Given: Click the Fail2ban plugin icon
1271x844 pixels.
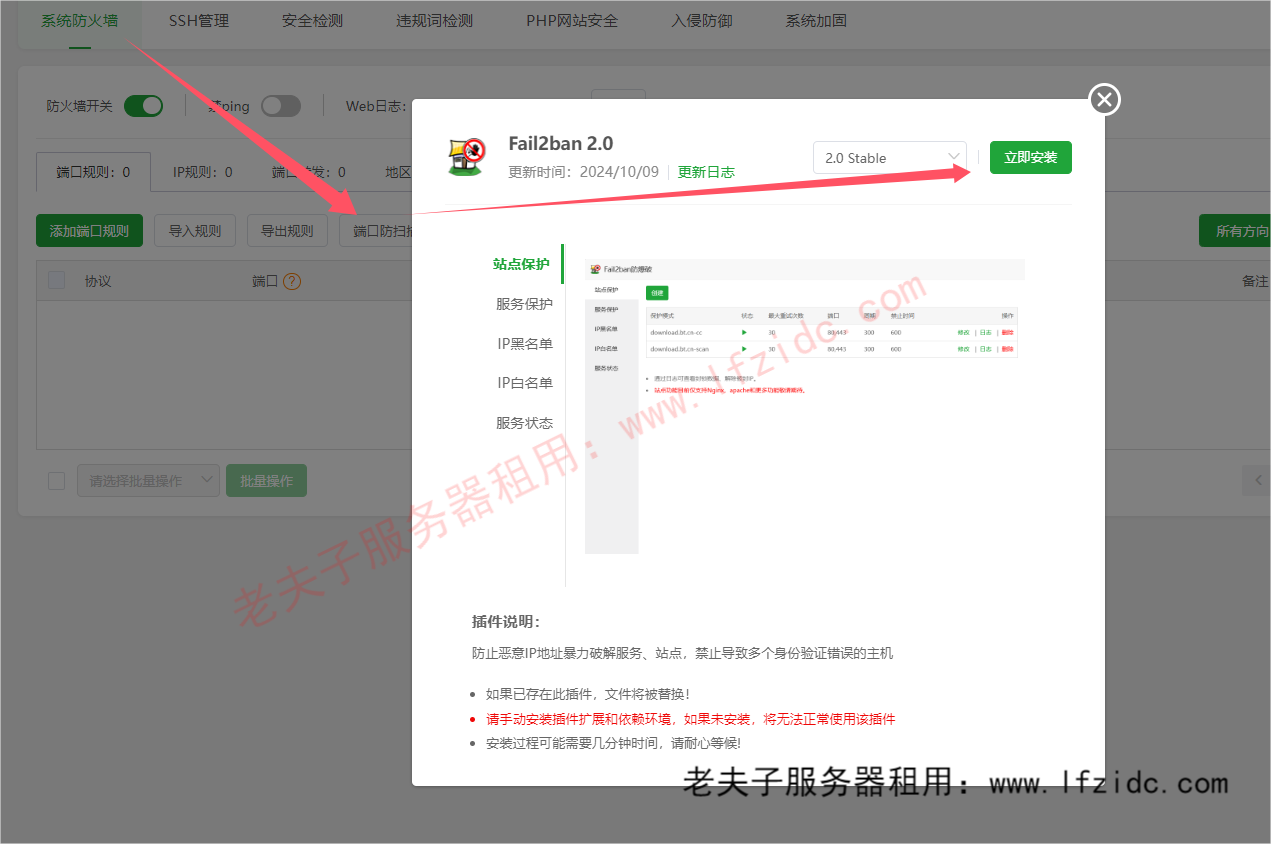Looking at the screenshot, I should [x=466, y=156].
